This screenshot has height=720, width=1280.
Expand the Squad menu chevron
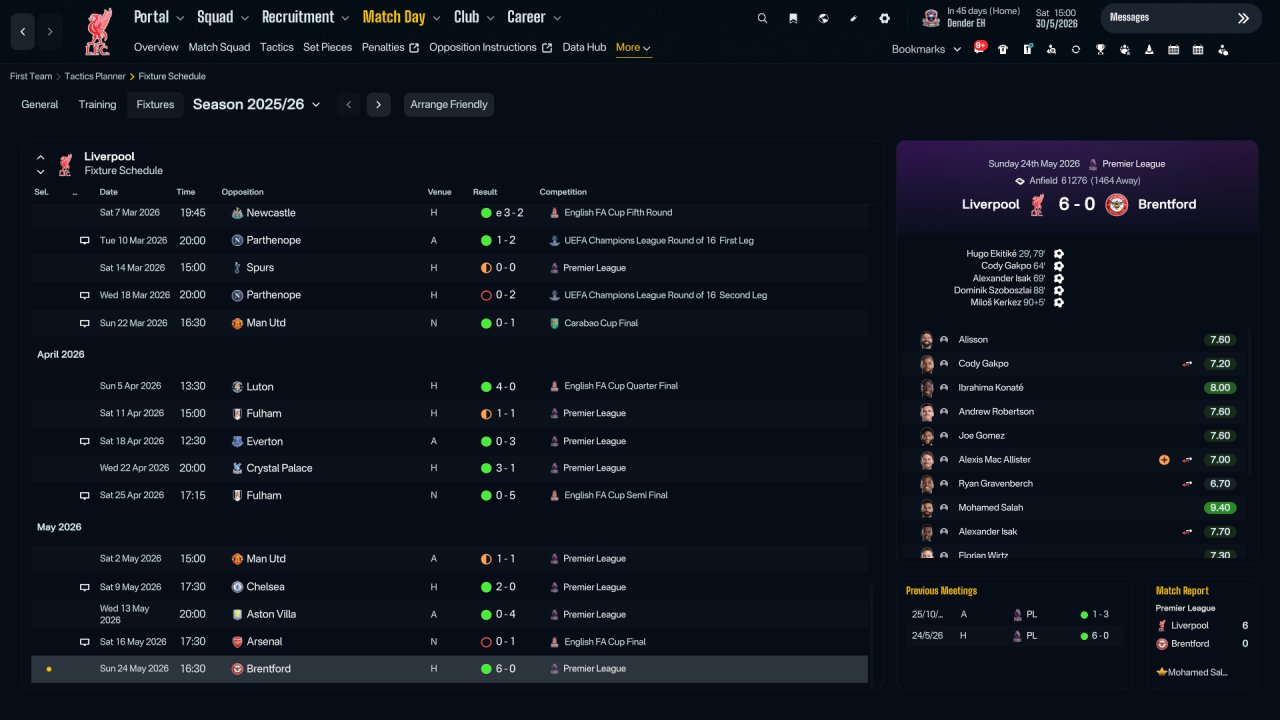(x=245, y=18)
